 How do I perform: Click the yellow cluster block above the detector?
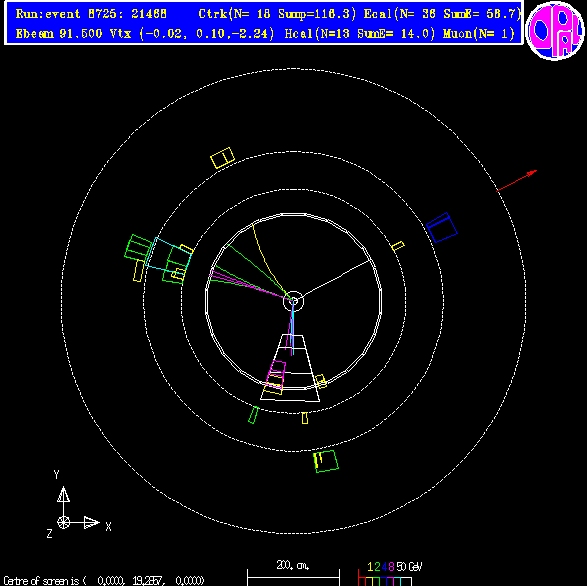(222, 158)
